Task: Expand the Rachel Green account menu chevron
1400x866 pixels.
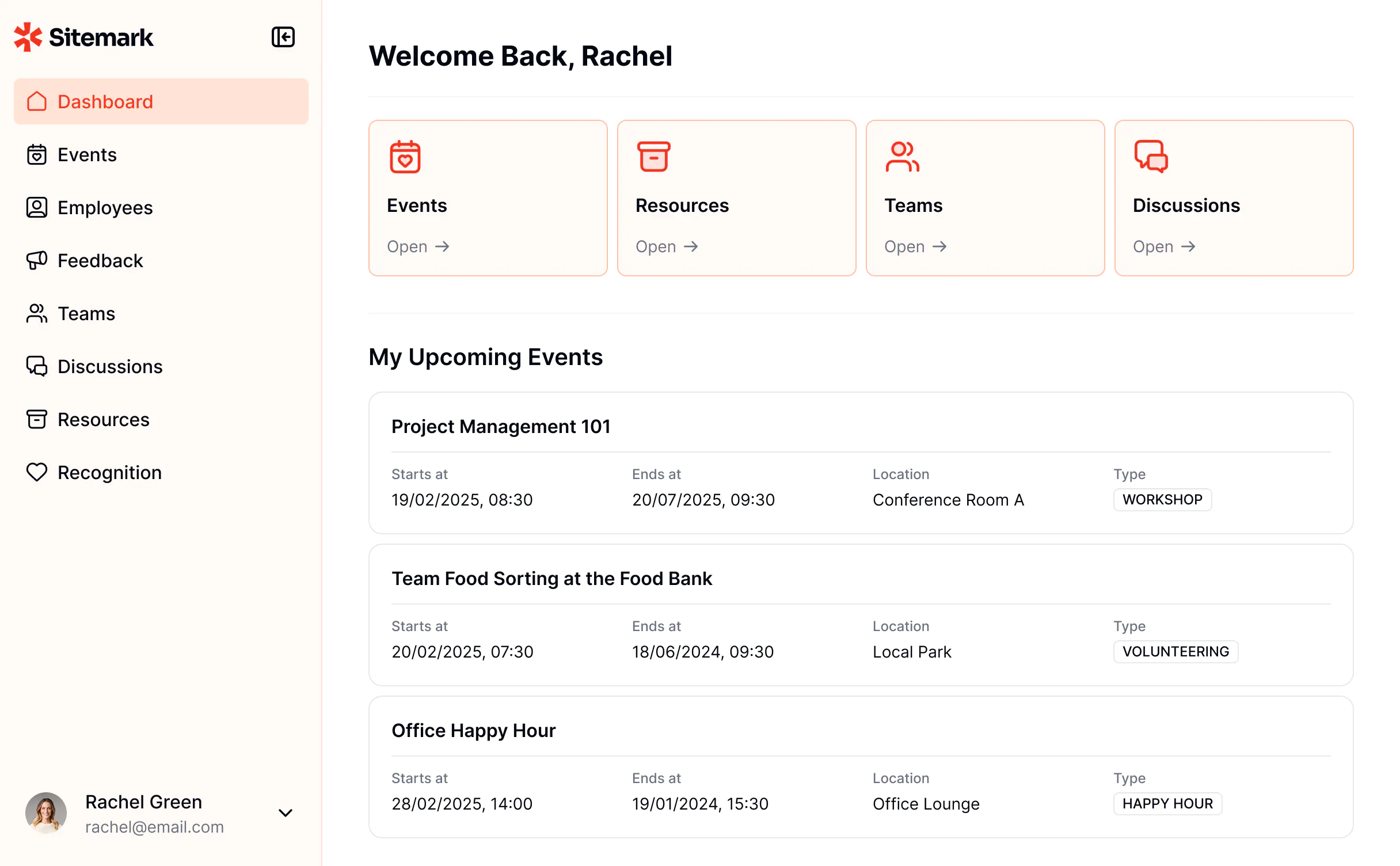Action: tap(286, 812)
